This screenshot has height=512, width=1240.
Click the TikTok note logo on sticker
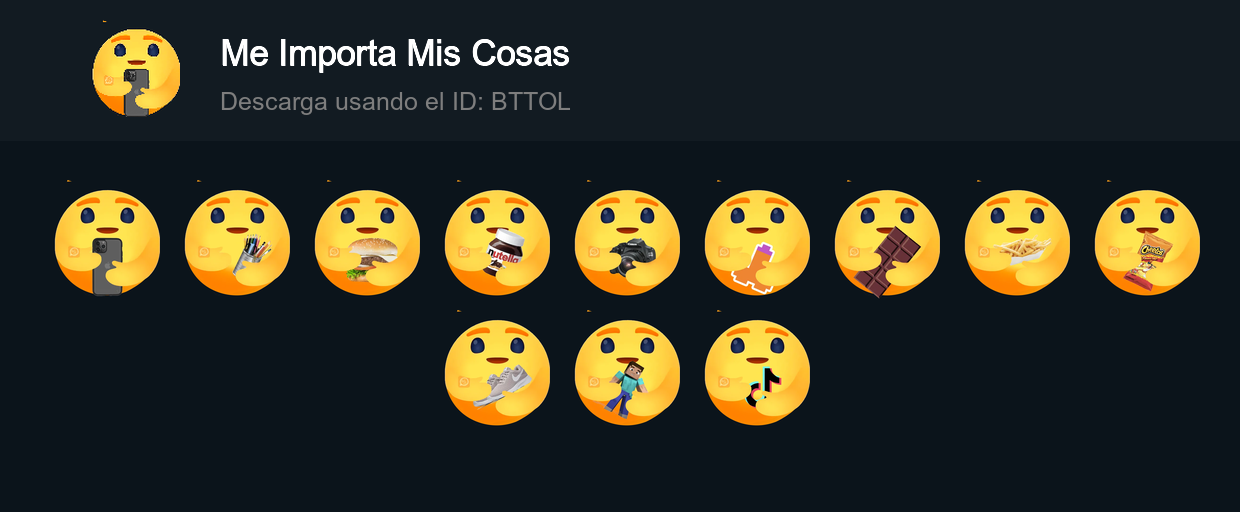tap(761, 385)
